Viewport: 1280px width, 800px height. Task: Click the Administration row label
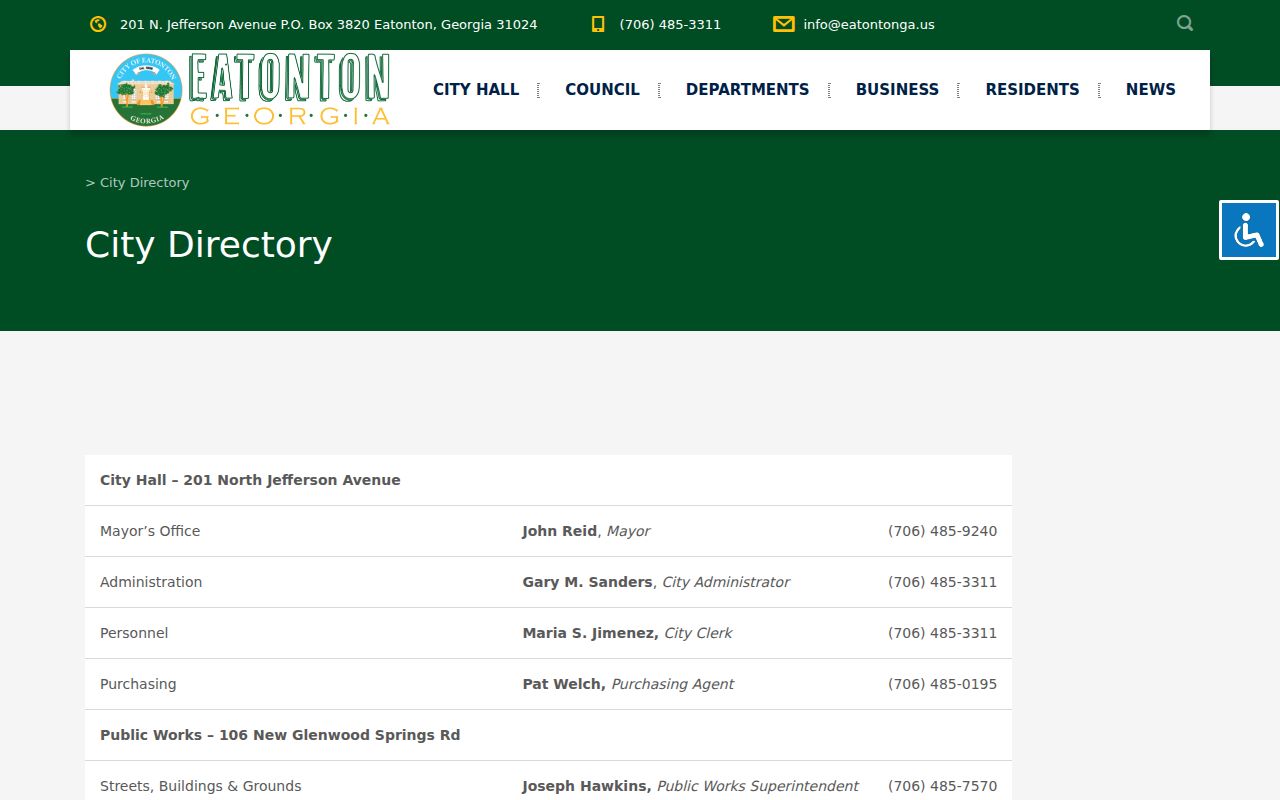(151, 582)
